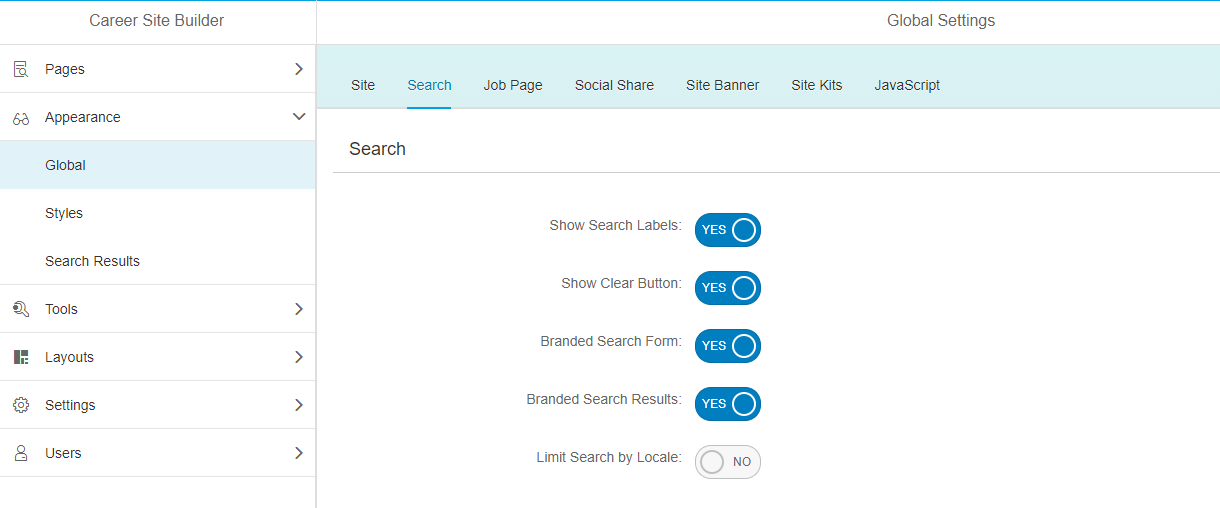Turn off Show Search Labels toggle
1220x508 pixels.
[728, 230]
